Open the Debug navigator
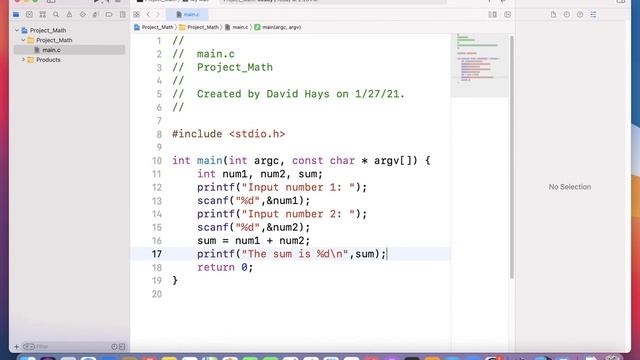640x360 pixels. [96, 14]
